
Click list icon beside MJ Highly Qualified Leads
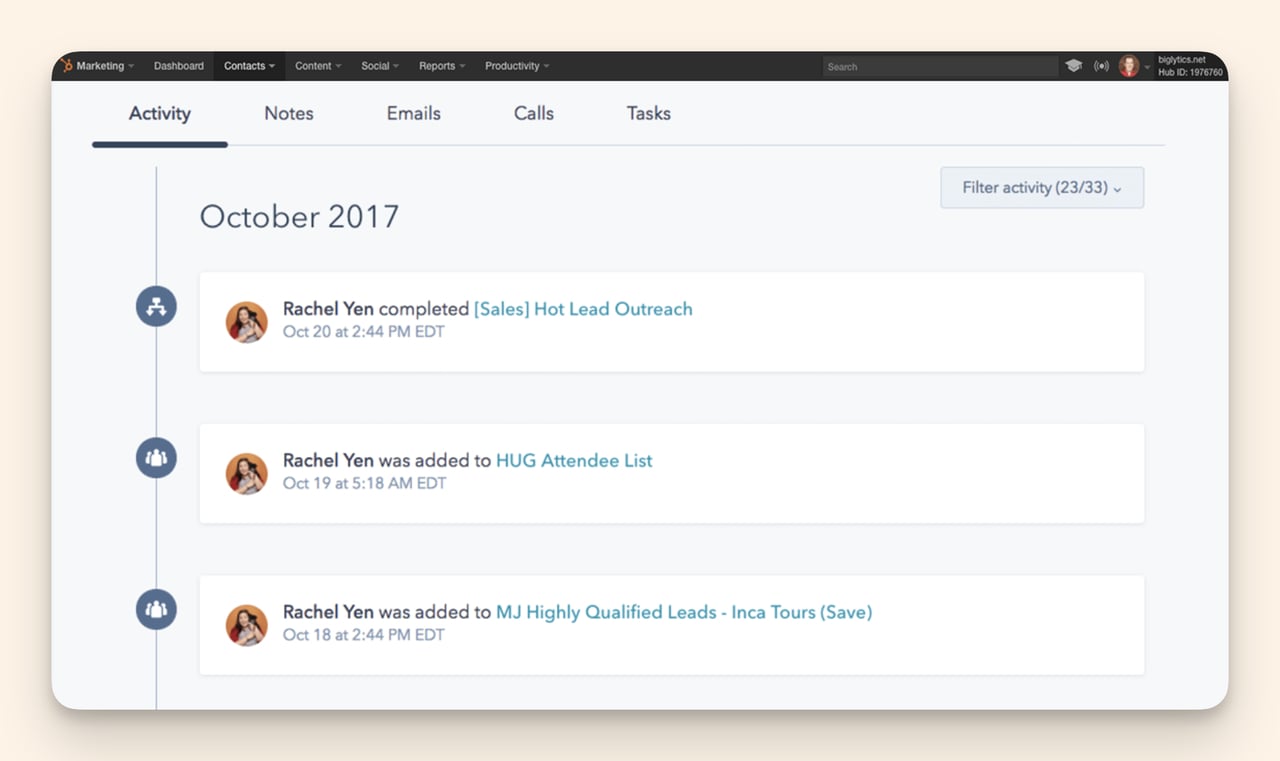156,609
